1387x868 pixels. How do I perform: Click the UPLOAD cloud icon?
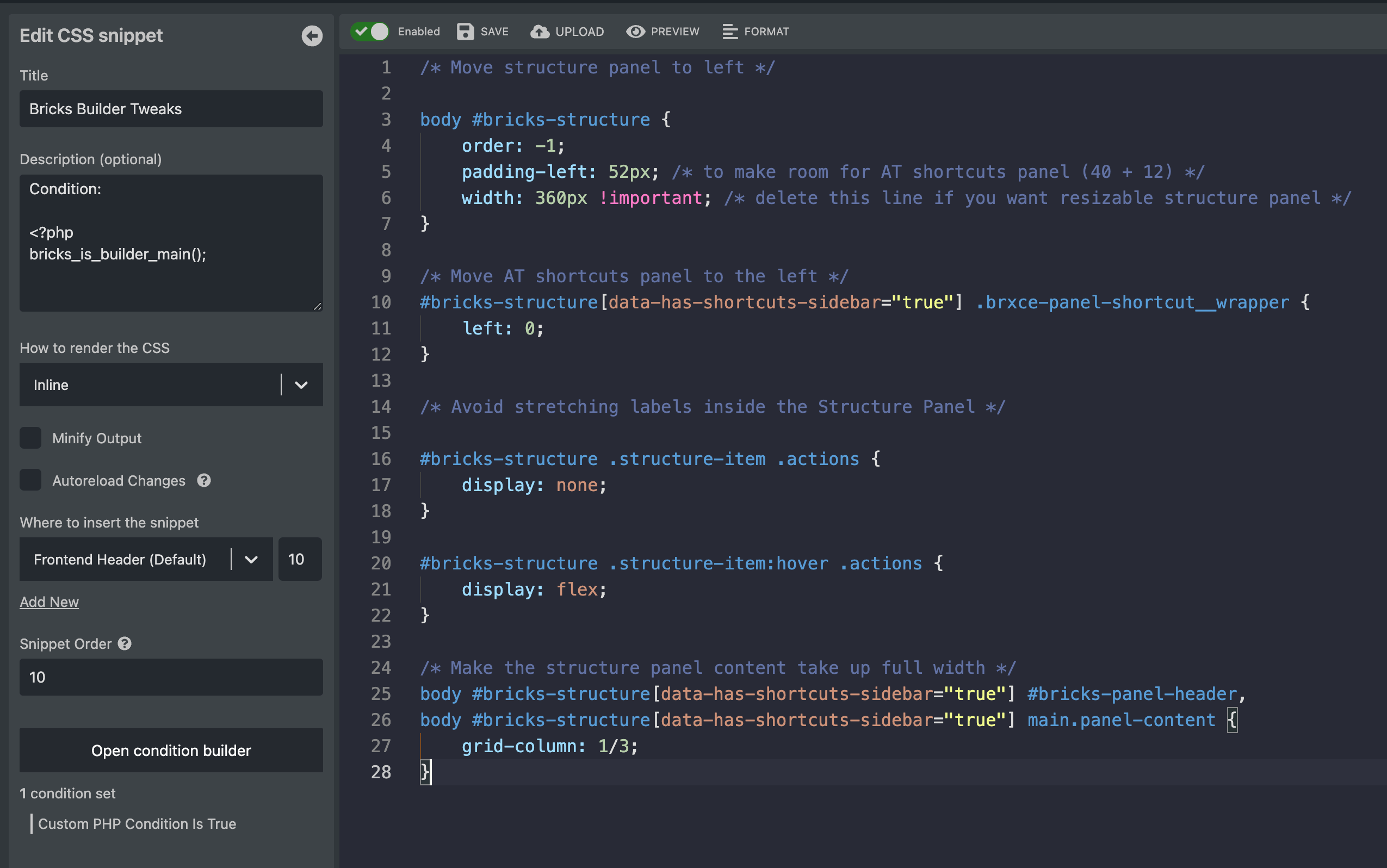[x=539, y=32]
